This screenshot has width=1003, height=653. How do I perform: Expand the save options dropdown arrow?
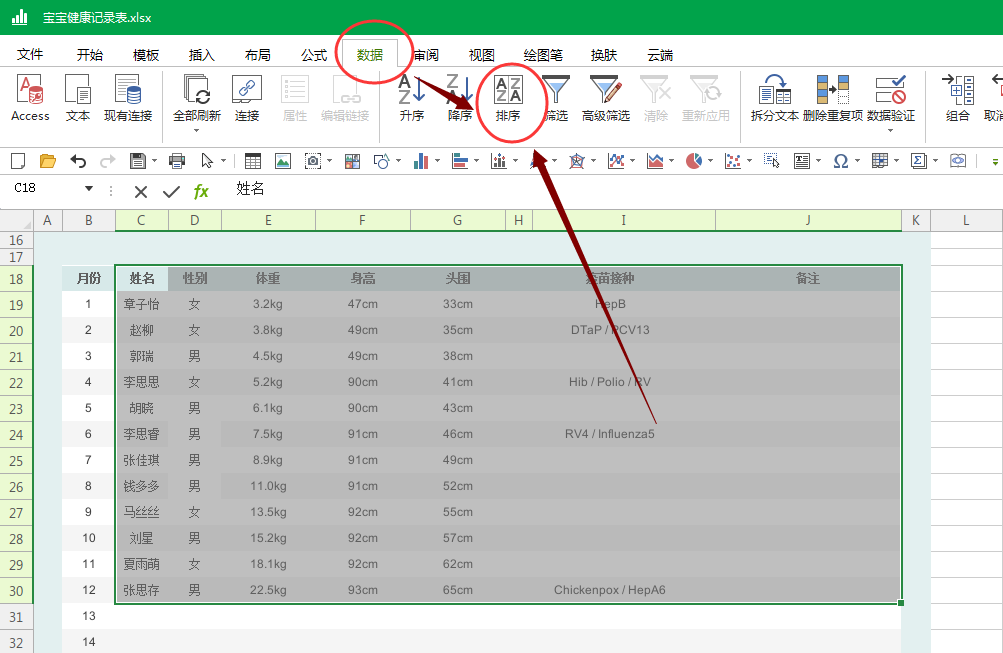pos(154,161)
